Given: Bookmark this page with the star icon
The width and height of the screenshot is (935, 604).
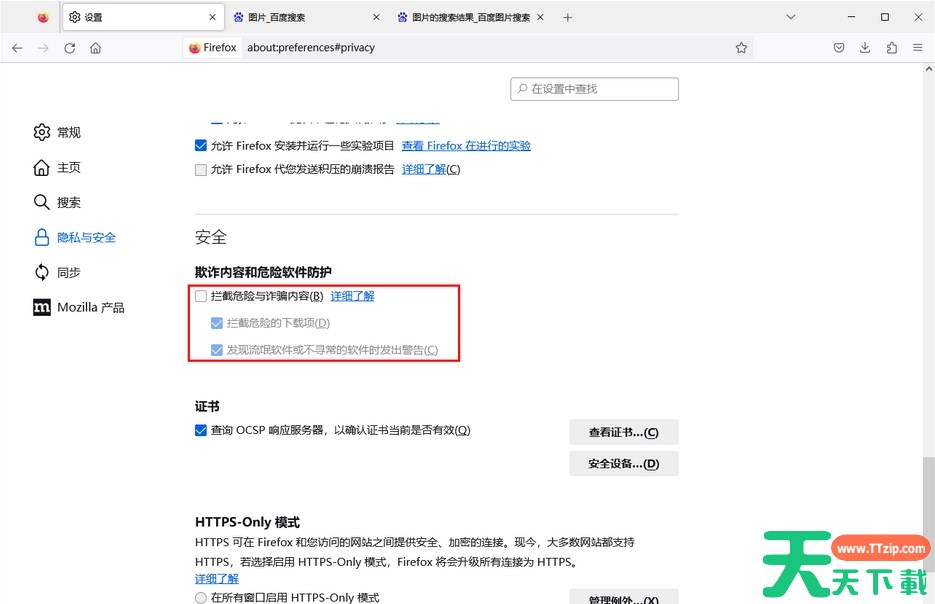Looking at the screenshot, I should click(741, 48).
